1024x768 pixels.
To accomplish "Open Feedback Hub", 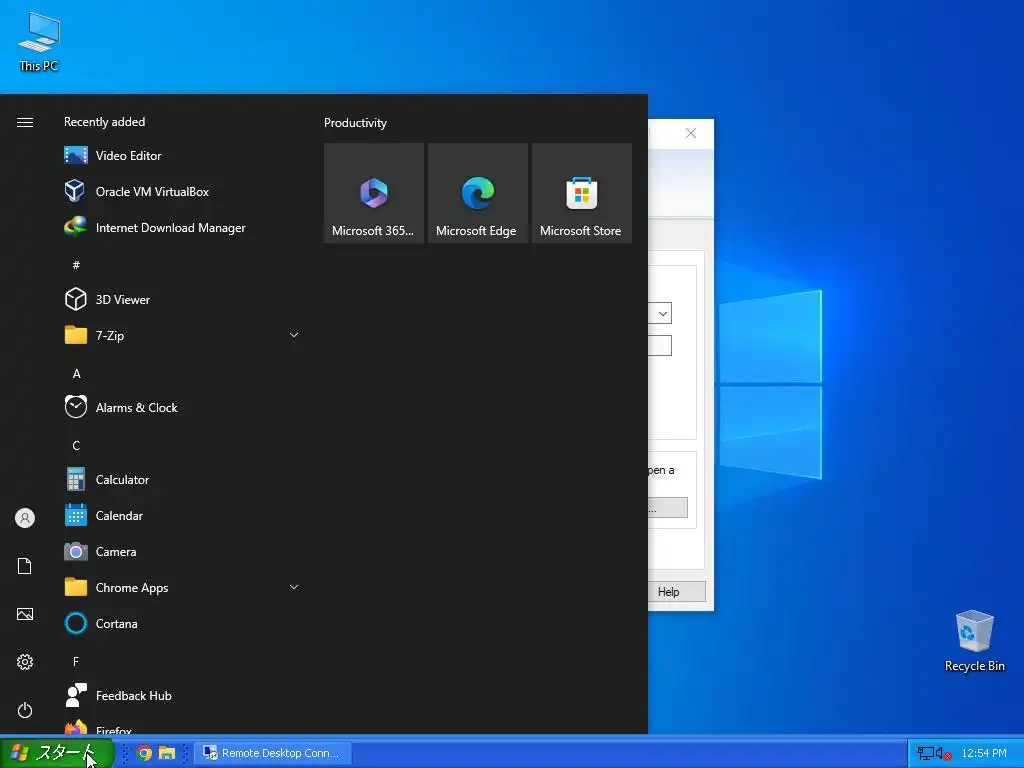I will tap(182, 696).
